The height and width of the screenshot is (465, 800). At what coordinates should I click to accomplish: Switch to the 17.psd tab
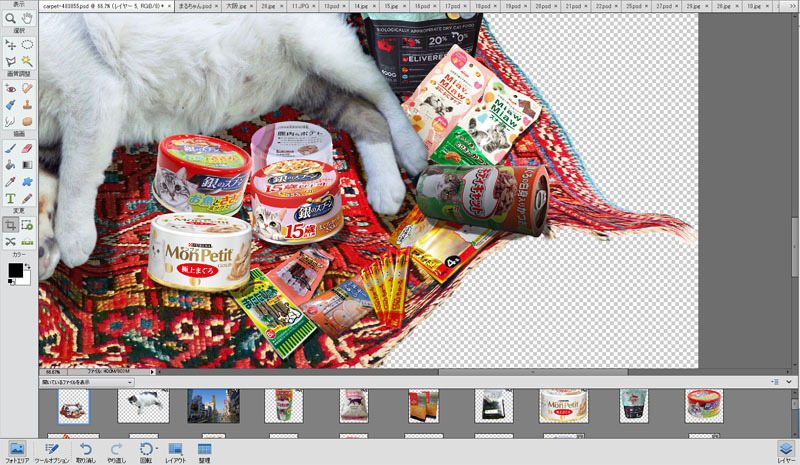(456, 6)
